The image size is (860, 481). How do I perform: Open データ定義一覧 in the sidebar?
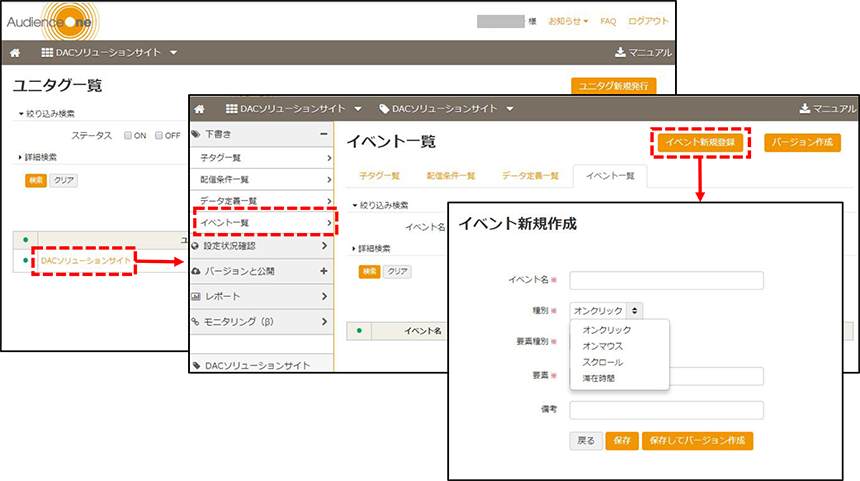[x=262, y=201]
